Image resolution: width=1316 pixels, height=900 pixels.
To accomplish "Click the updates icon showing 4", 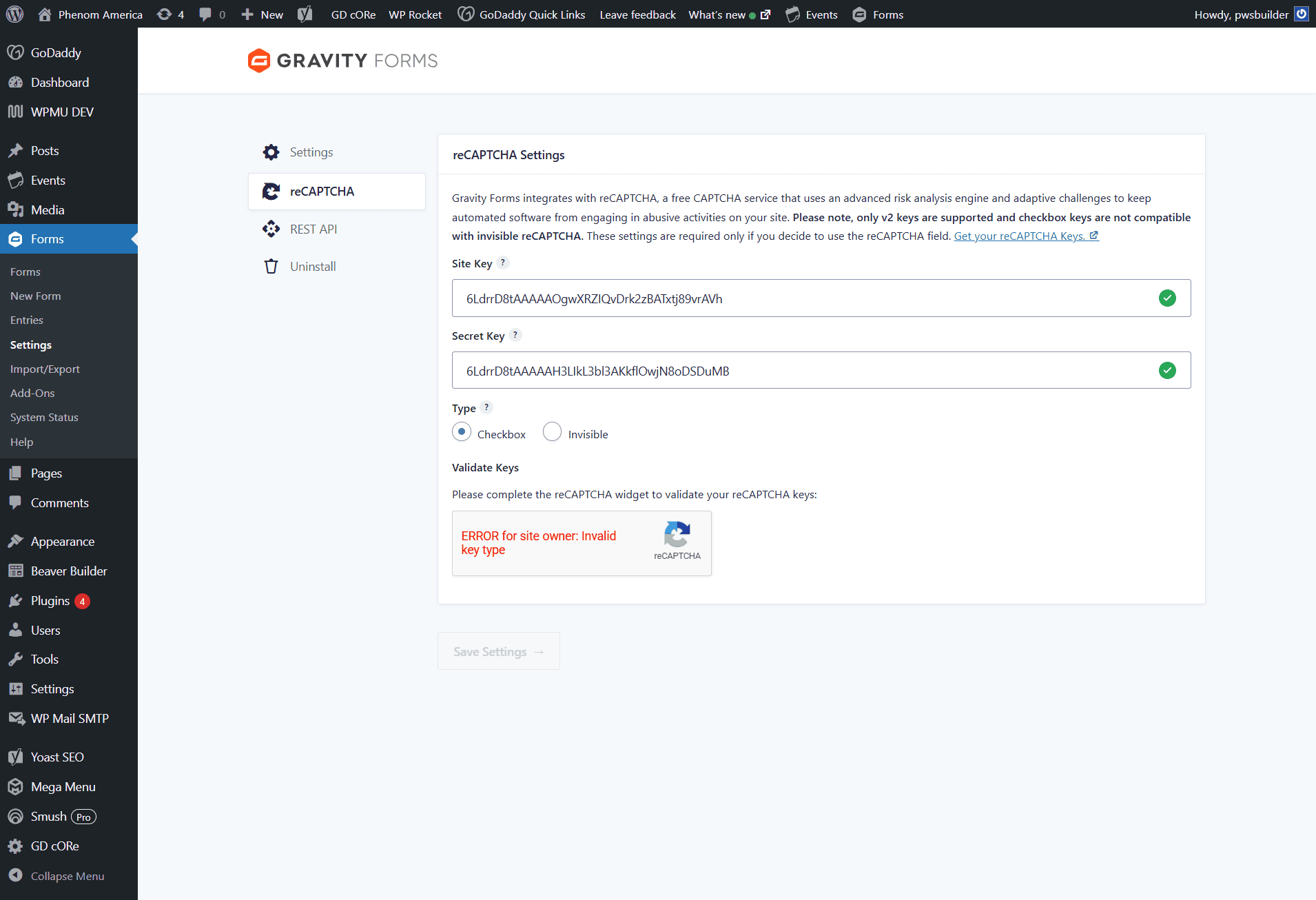I will [170, 14].
